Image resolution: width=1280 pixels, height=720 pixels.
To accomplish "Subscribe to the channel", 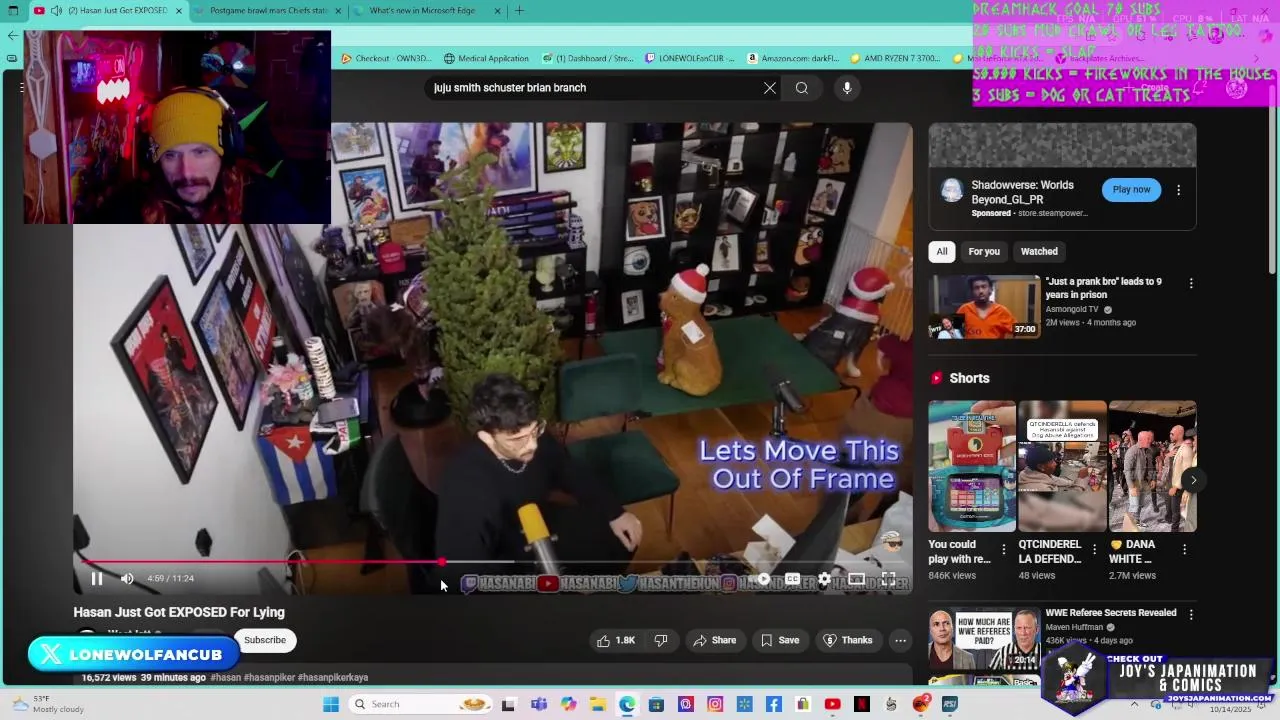I will 265,640.
